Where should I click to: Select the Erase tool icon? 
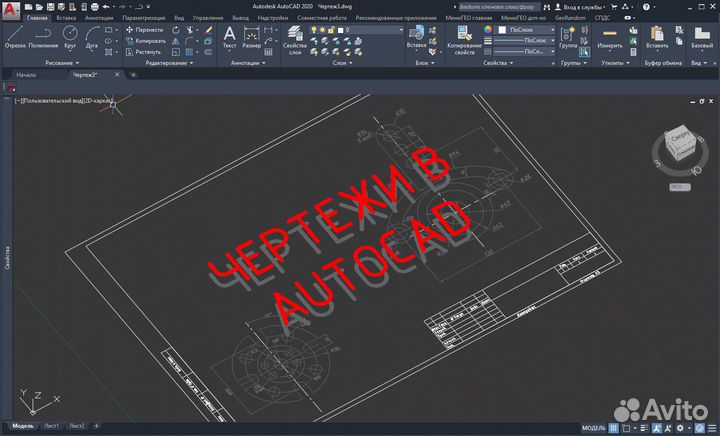(x=208, y=30)
